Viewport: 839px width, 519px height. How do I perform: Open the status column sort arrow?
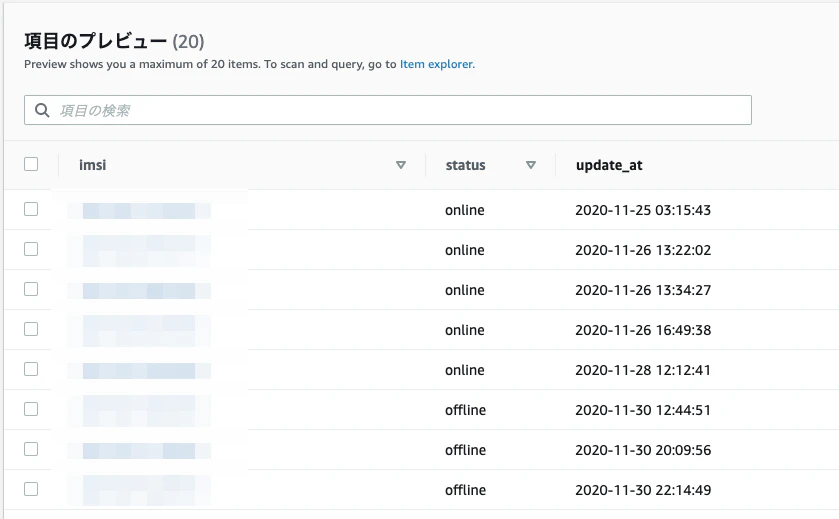531,165
